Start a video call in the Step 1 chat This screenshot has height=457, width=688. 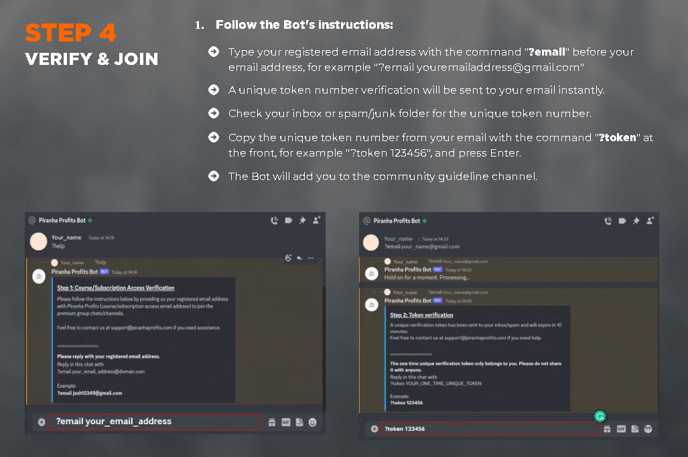pyautogui.click(x=288, y=221)
